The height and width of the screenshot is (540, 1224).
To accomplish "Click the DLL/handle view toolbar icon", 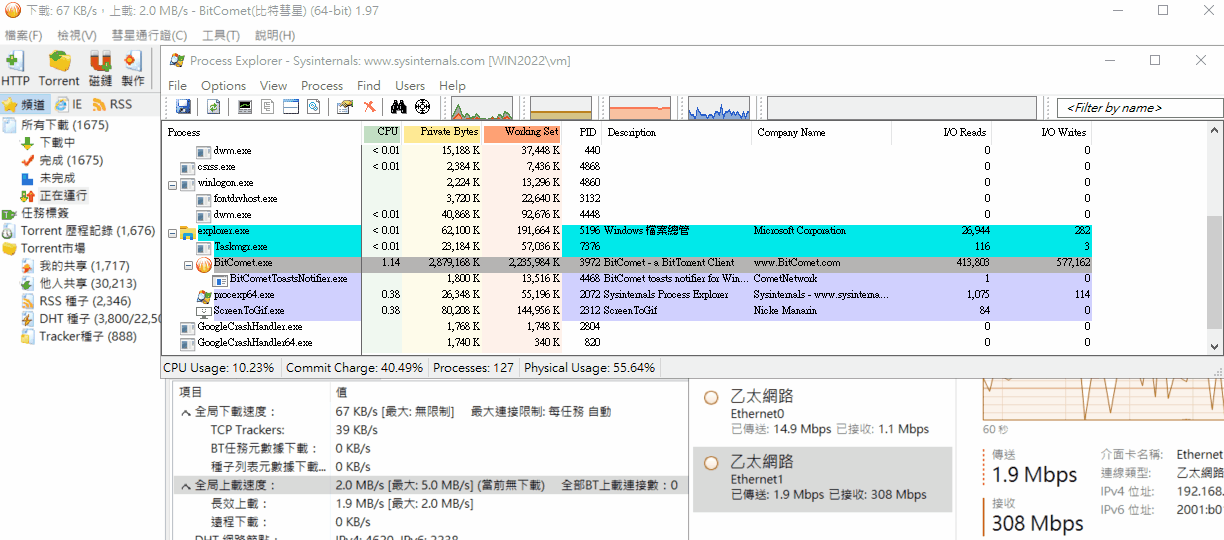I will (314, 107).
